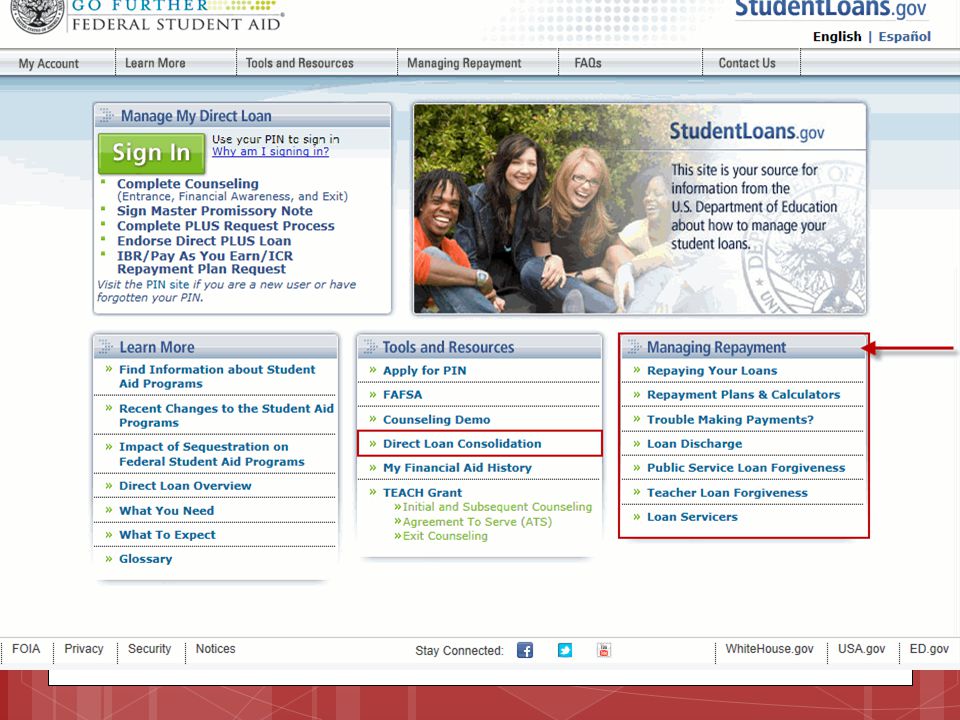
Task: Open Public Service Loan Forgiveness link
Action: pyautogui.click(x=746, y=468)
